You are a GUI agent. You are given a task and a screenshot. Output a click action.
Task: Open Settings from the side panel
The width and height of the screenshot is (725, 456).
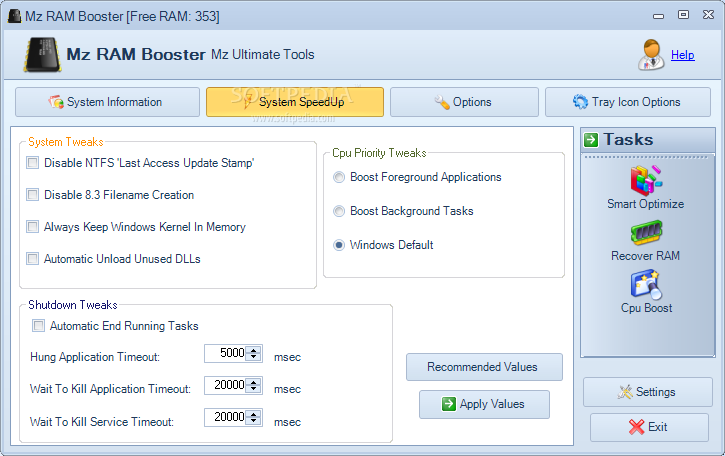[647, 392]
